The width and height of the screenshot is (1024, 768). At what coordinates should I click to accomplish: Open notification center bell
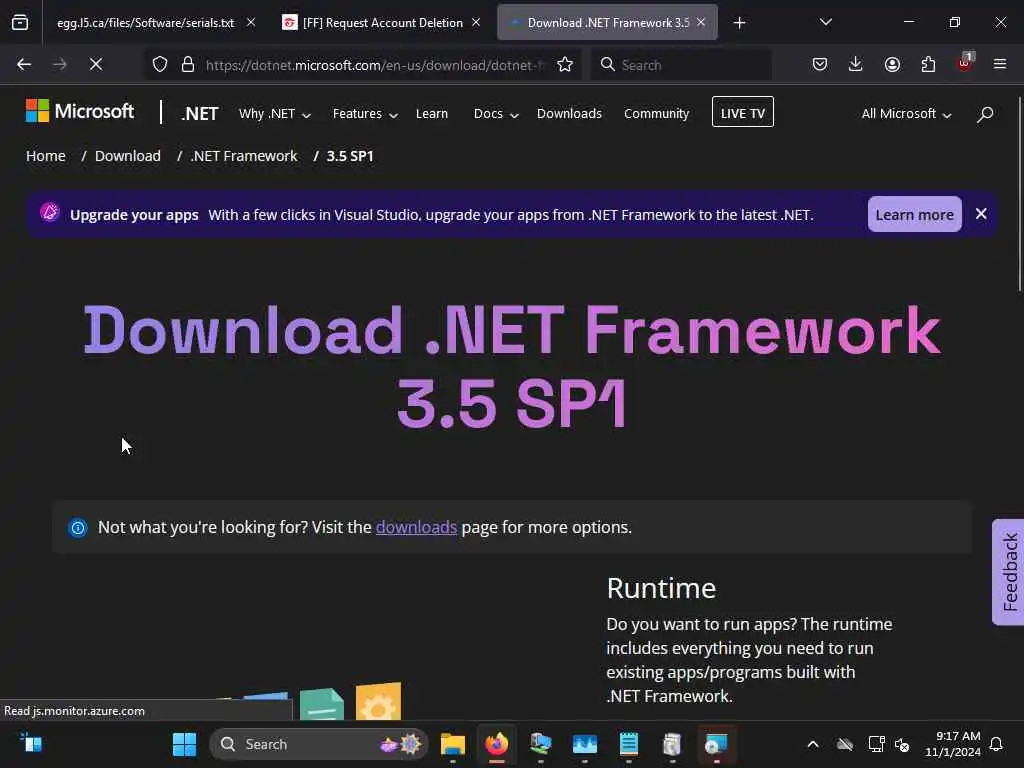(x=997, y=744)
